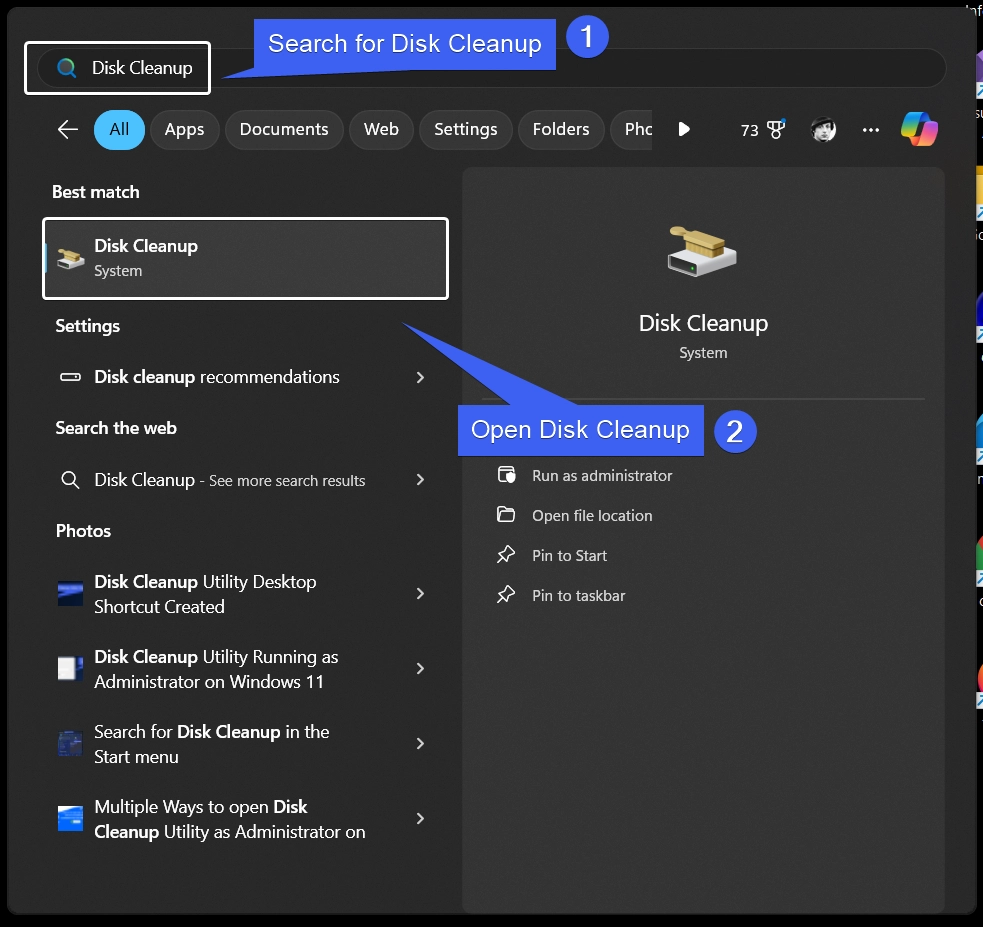Open the Disk Cleanup best match result
Viewport: 983px width, 927px height.
coord(245,258)
